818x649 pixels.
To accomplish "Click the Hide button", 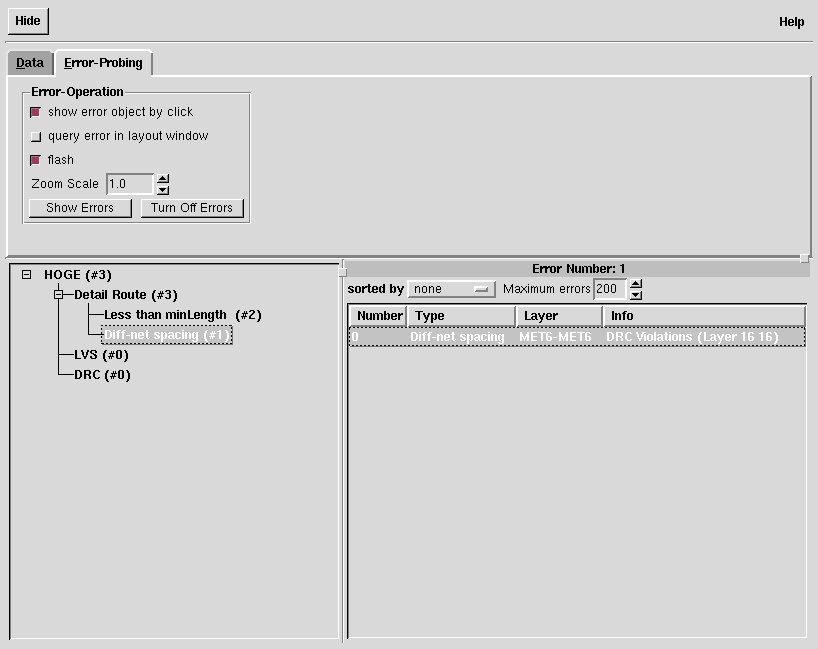I will click(x=27, y=21).
